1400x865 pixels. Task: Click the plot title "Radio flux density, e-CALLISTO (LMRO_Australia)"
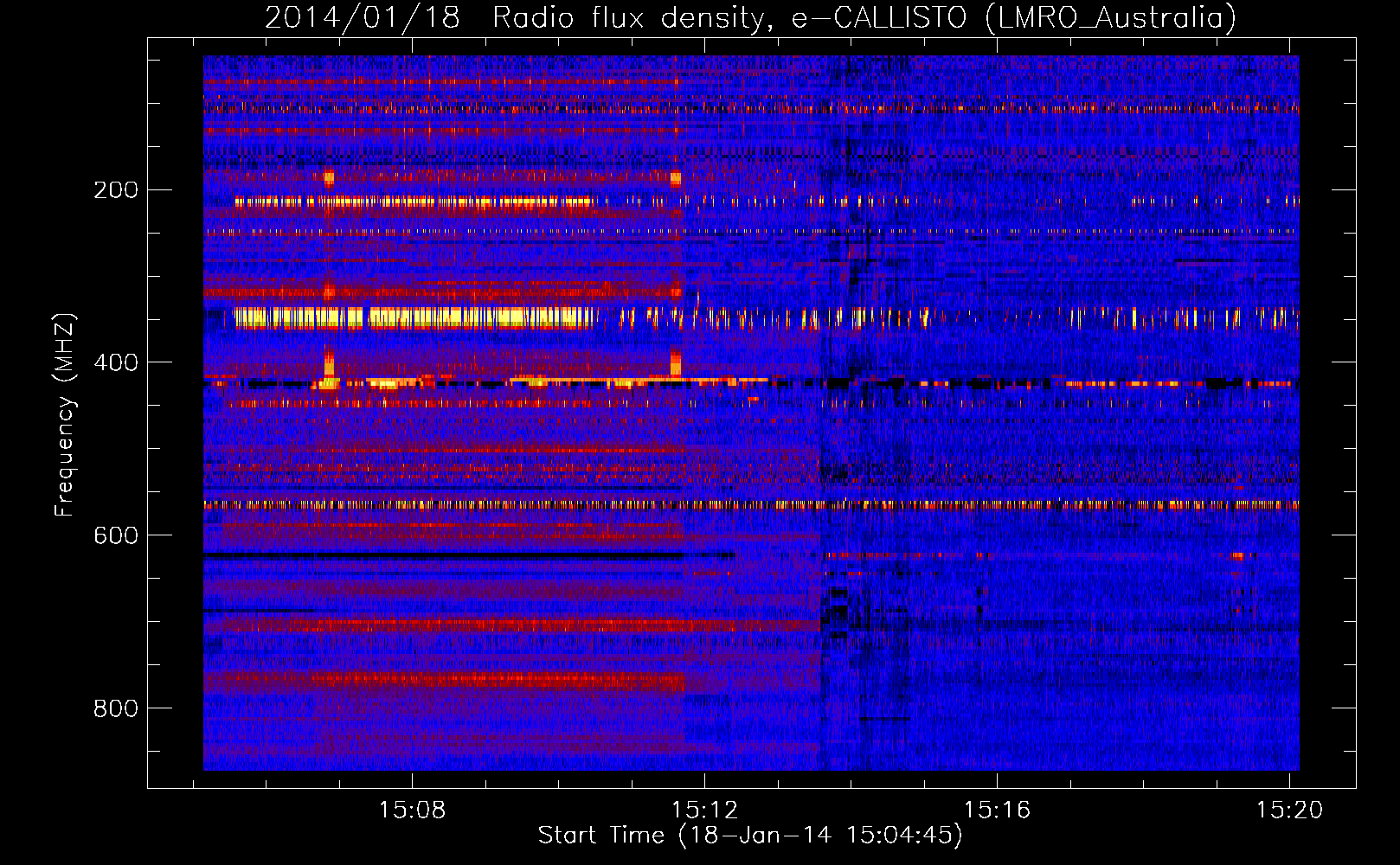click(x=864, y=17)
